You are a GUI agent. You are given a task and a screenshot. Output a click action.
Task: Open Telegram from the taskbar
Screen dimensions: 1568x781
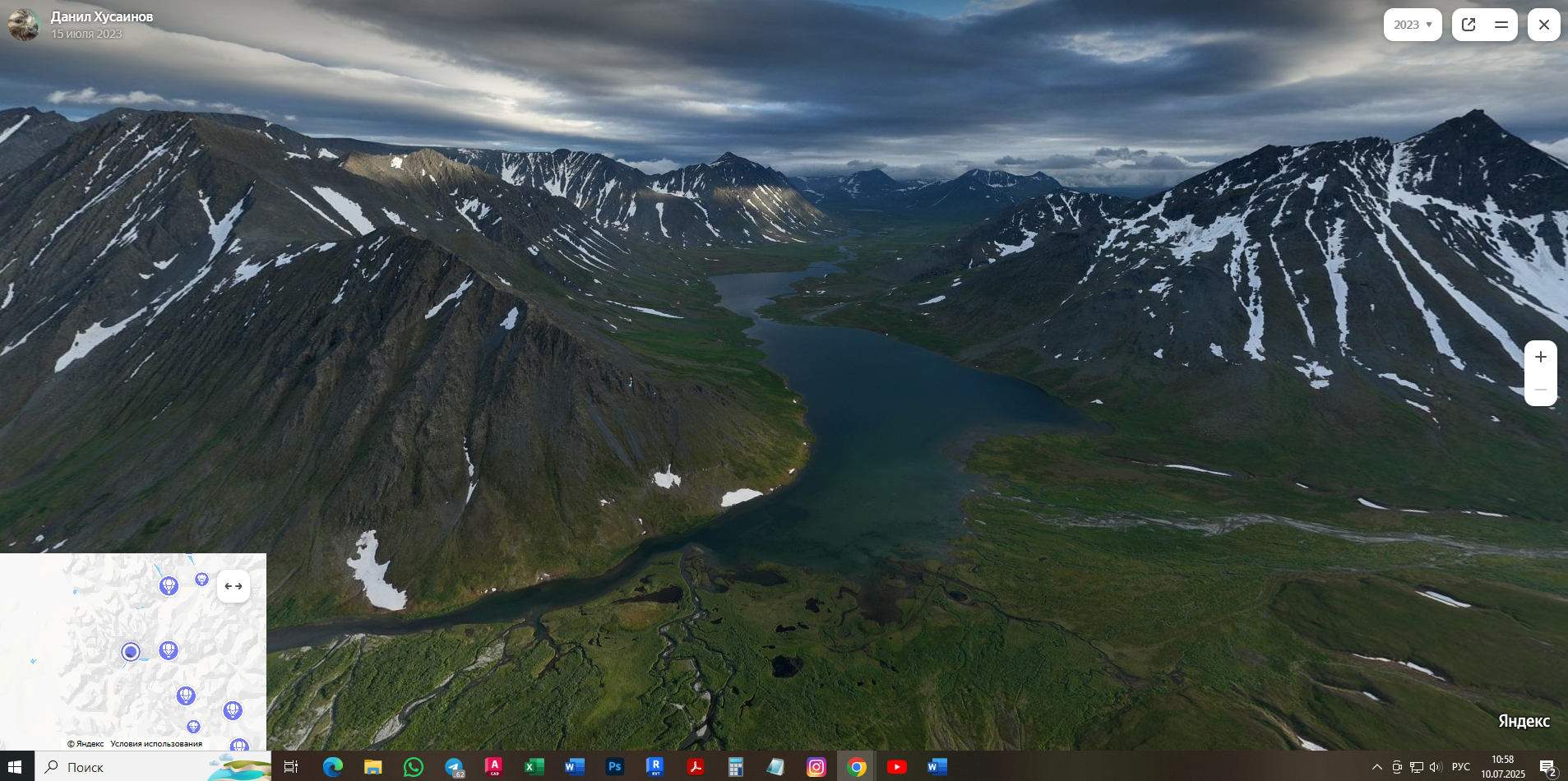[x=454, y=767]
